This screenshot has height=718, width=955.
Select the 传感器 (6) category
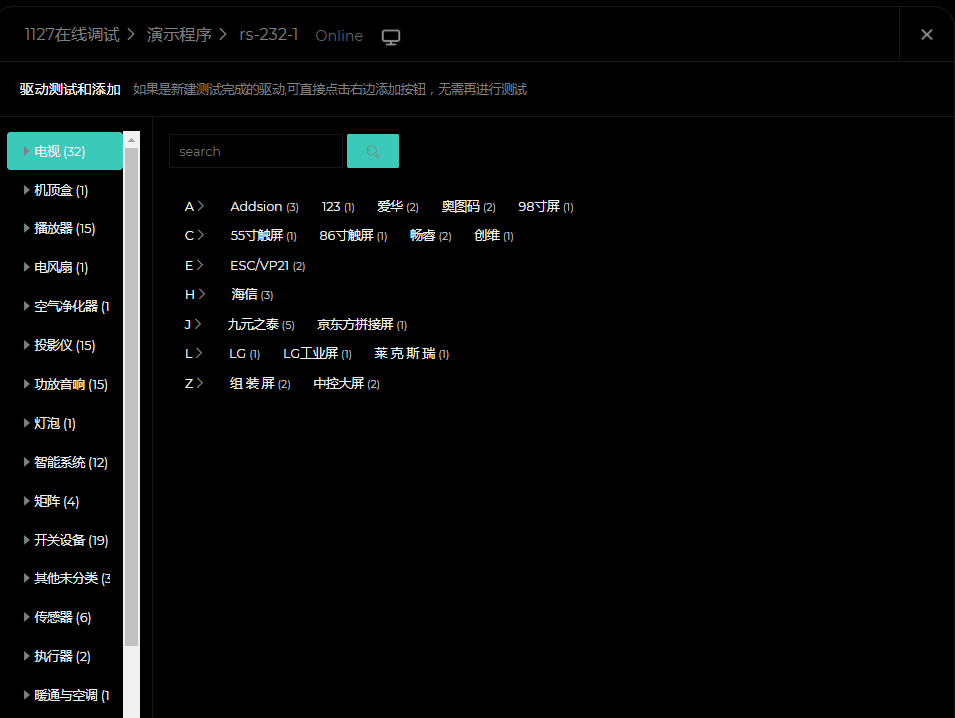[x=62, y=617]
